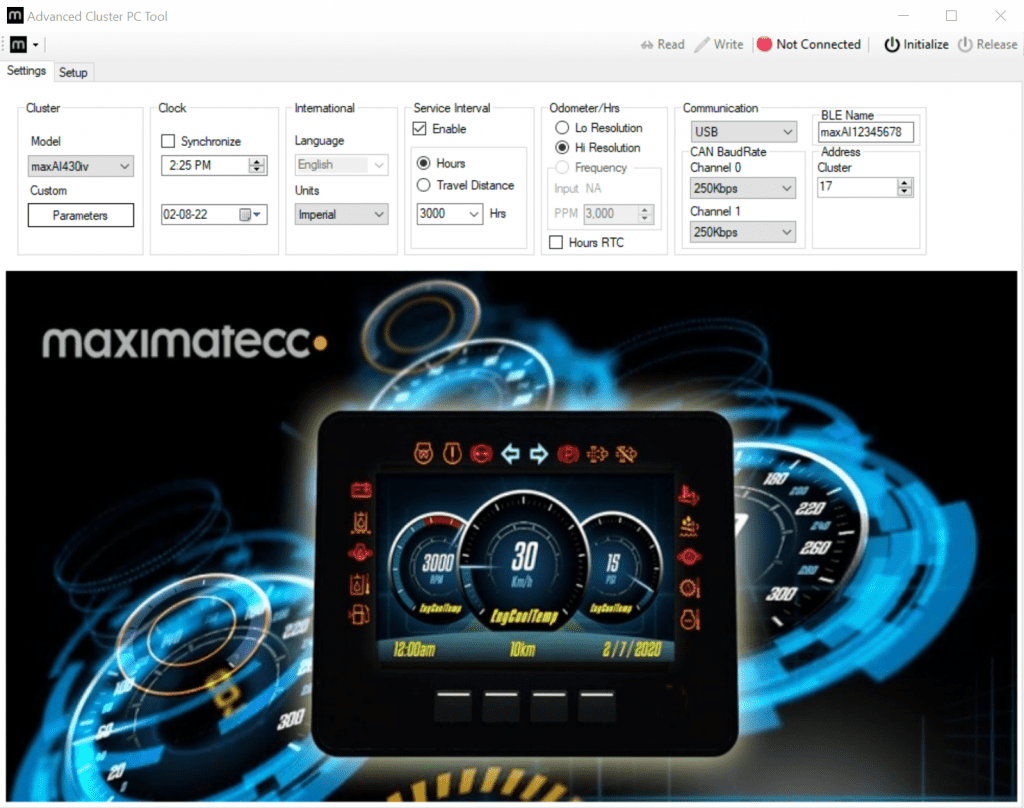
Task: Switch to the Setup tab
Action: tap(73, 72)
